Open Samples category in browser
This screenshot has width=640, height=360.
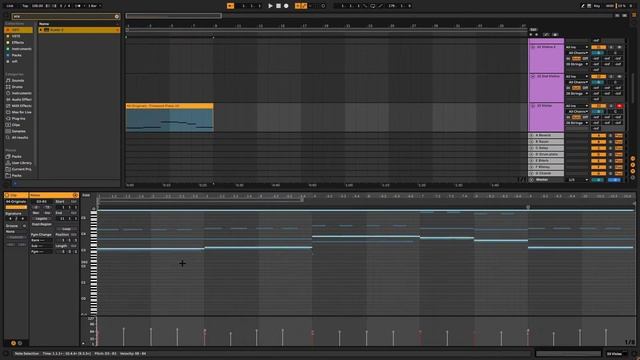(18, 131)
